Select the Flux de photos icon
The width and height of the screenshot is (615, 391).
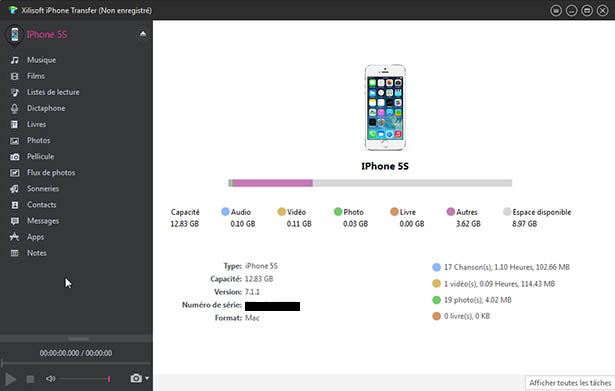click(15, 173)
